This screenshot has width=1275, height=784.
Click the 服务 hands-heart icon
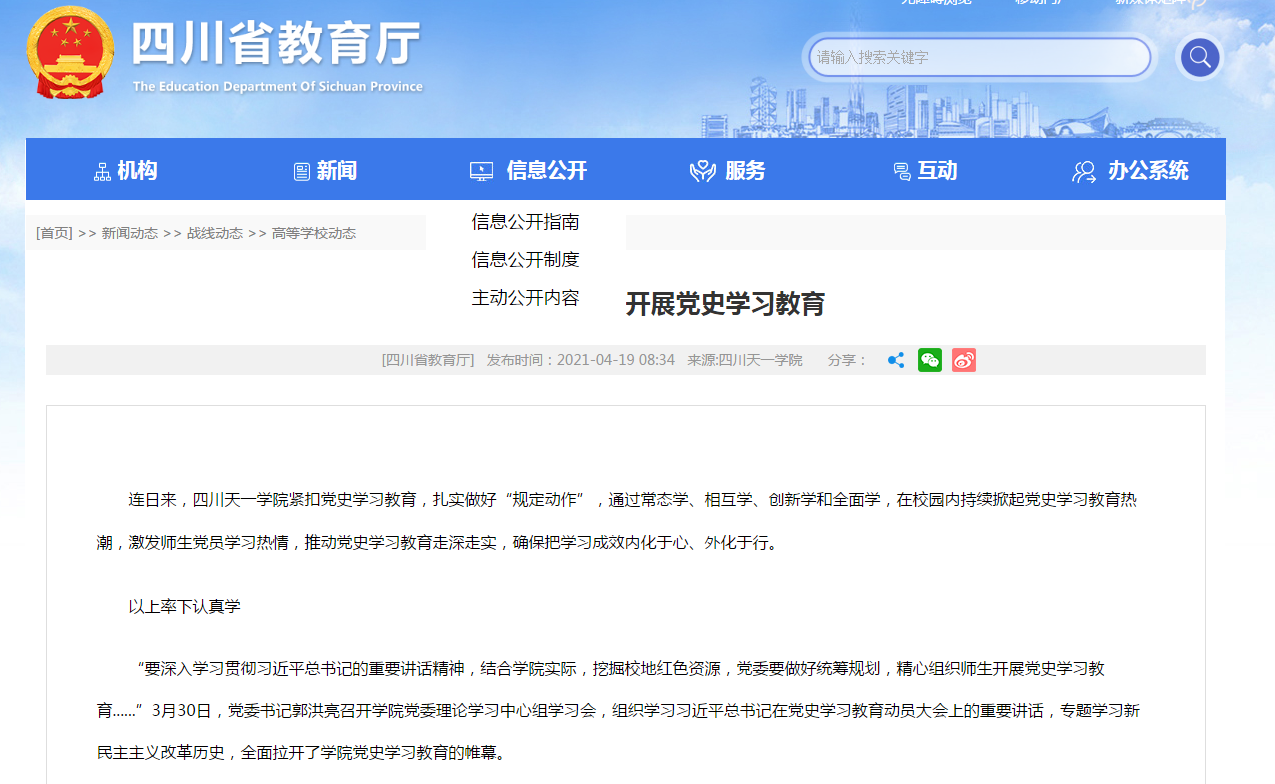coord(702,172)
